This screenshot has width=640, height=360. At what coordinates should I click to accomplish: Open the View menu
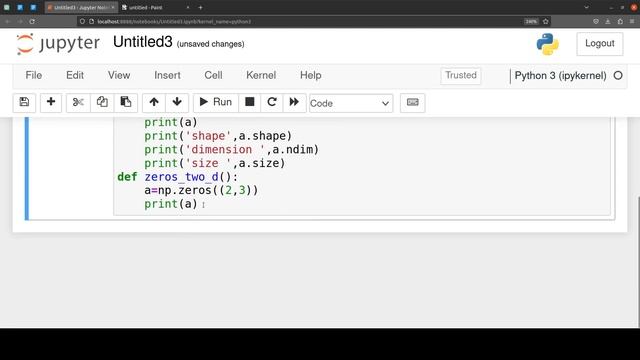point(119,76)
